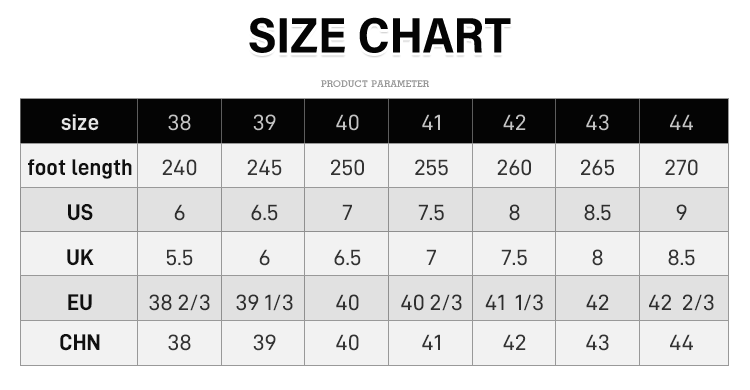The width and height of the screenshot is (750, 390).
Task: Select the size header label cell
Action: (79, 122)
